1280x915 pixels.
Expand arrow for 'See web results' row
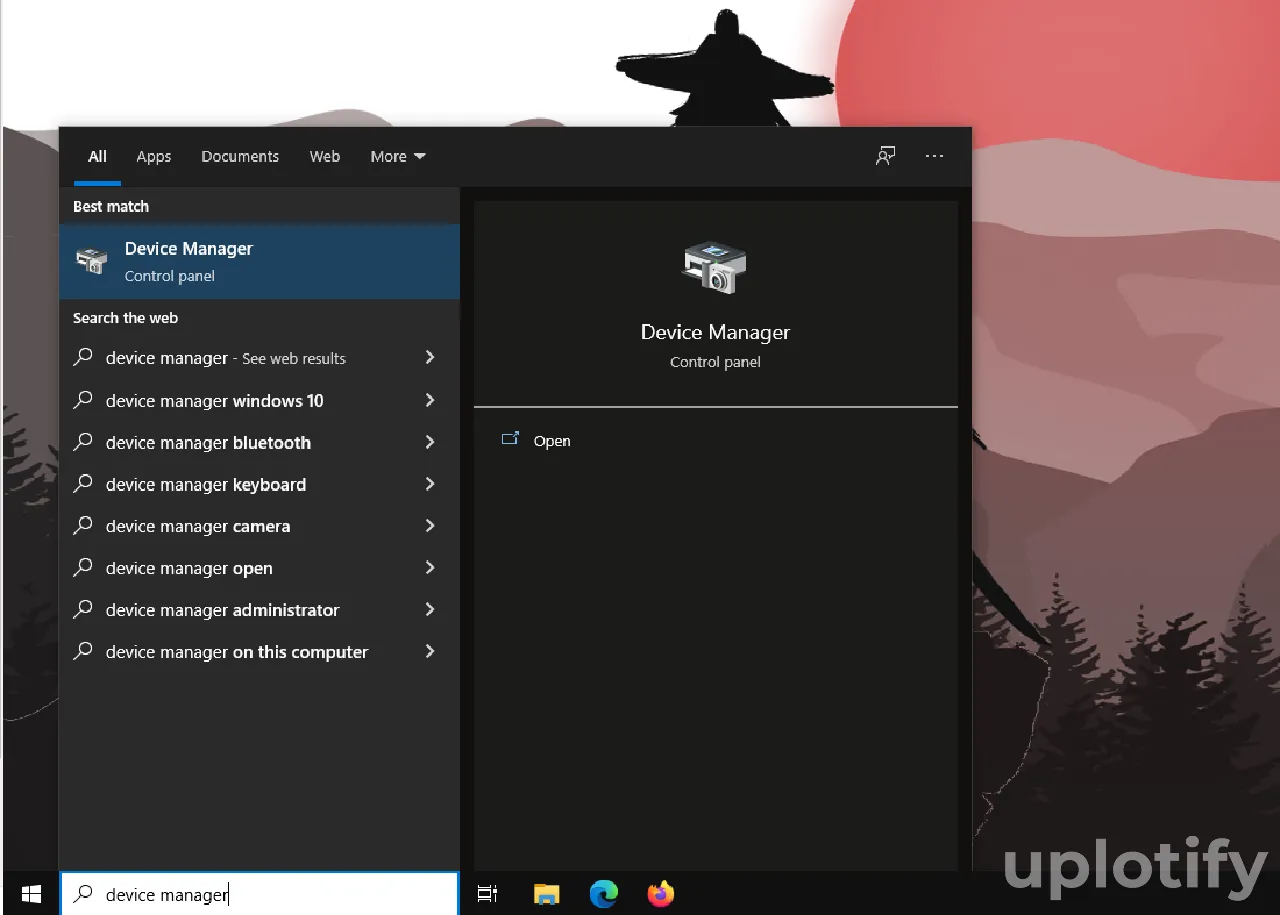[x=430, y=357]
